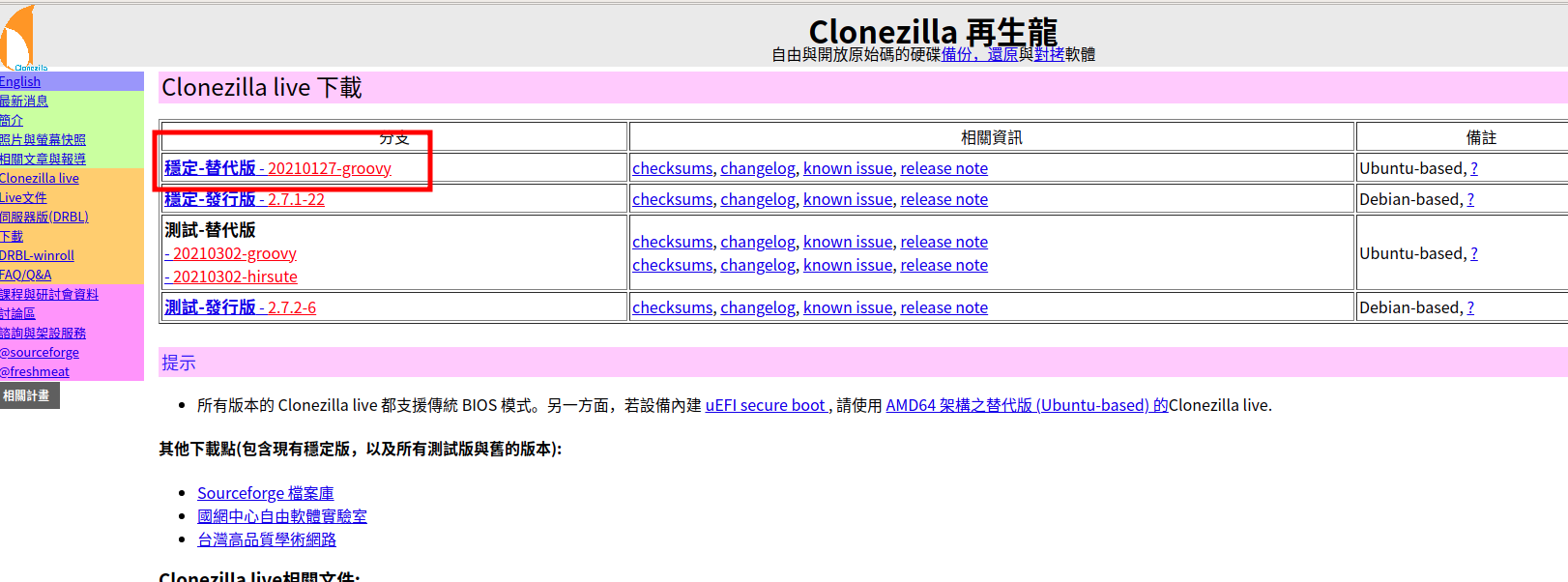Image resolution: width=1568 pixels, height=582 pixels.
Task: Open 最新消息 in the sidebar
Action: point(24,101)
